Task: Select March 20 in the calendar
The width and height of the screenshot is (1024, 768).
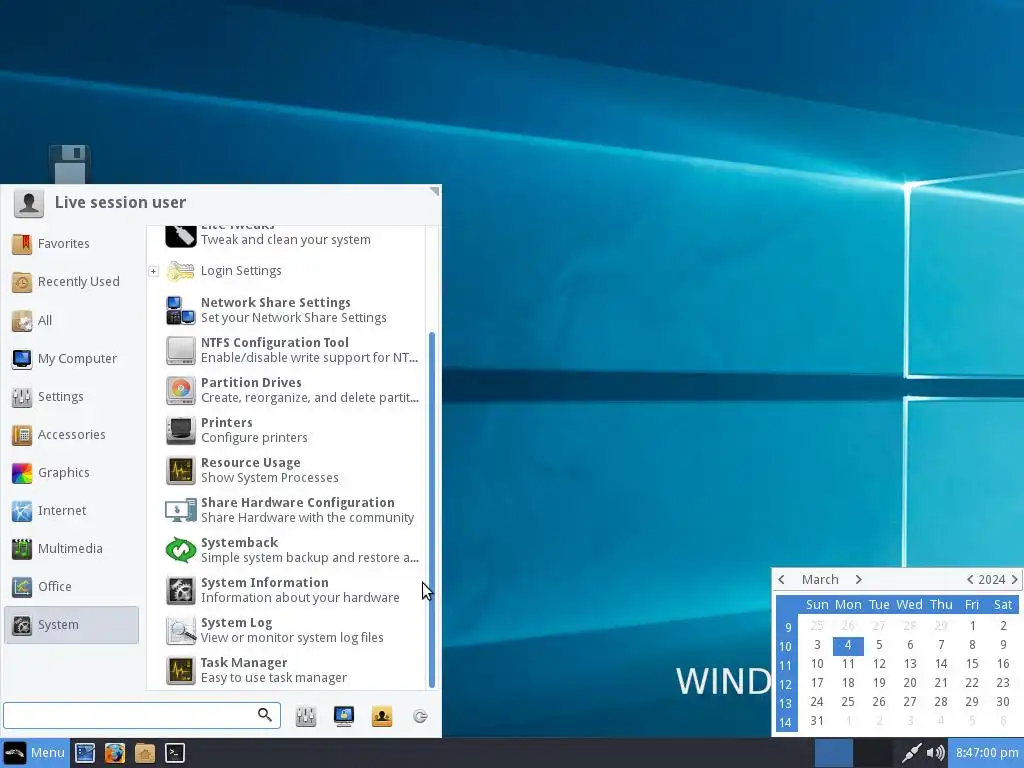Action: [x=910, y=683]
